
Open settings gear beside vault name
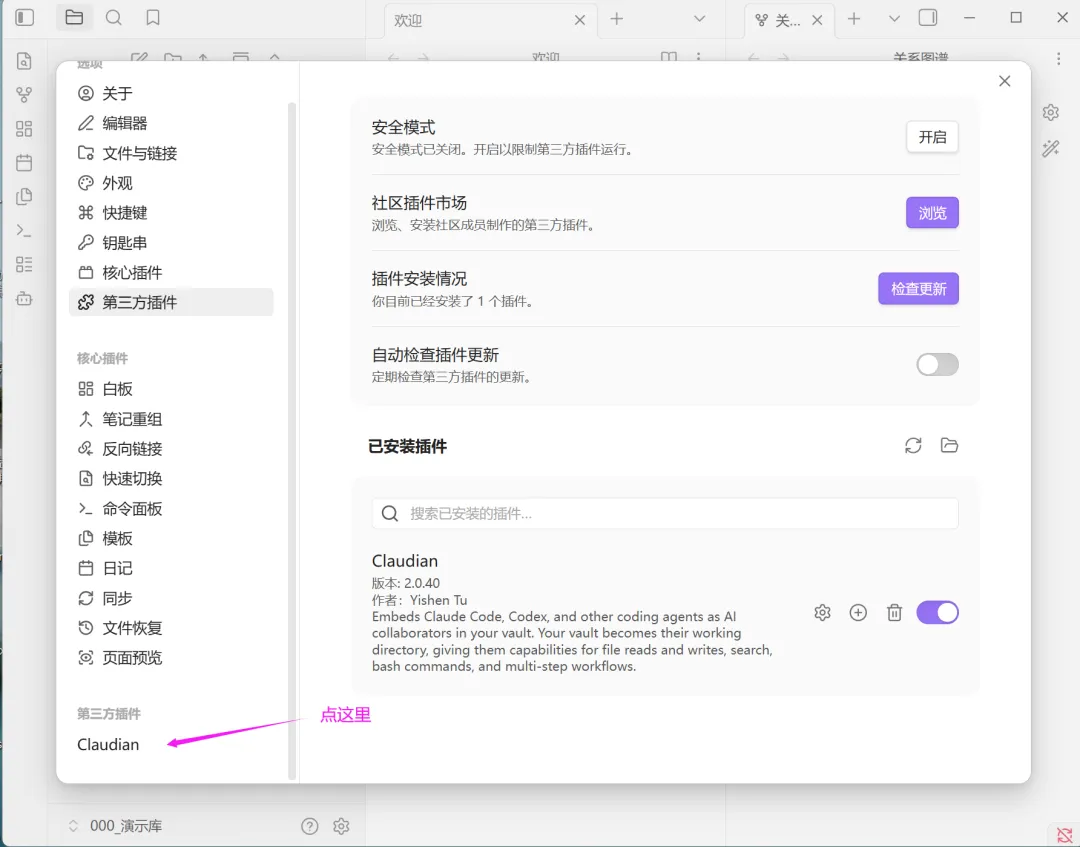[342, 826]
